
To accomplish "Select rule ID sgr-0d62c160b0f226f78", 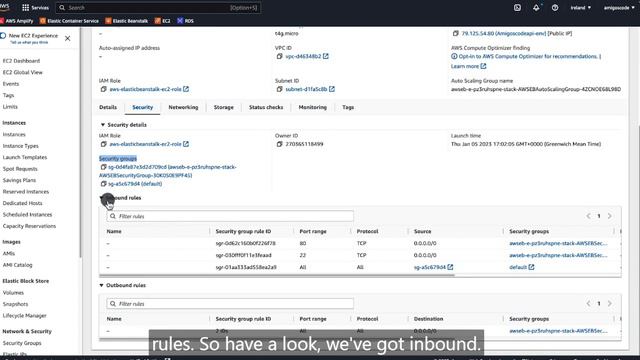I will pos(246,243).
